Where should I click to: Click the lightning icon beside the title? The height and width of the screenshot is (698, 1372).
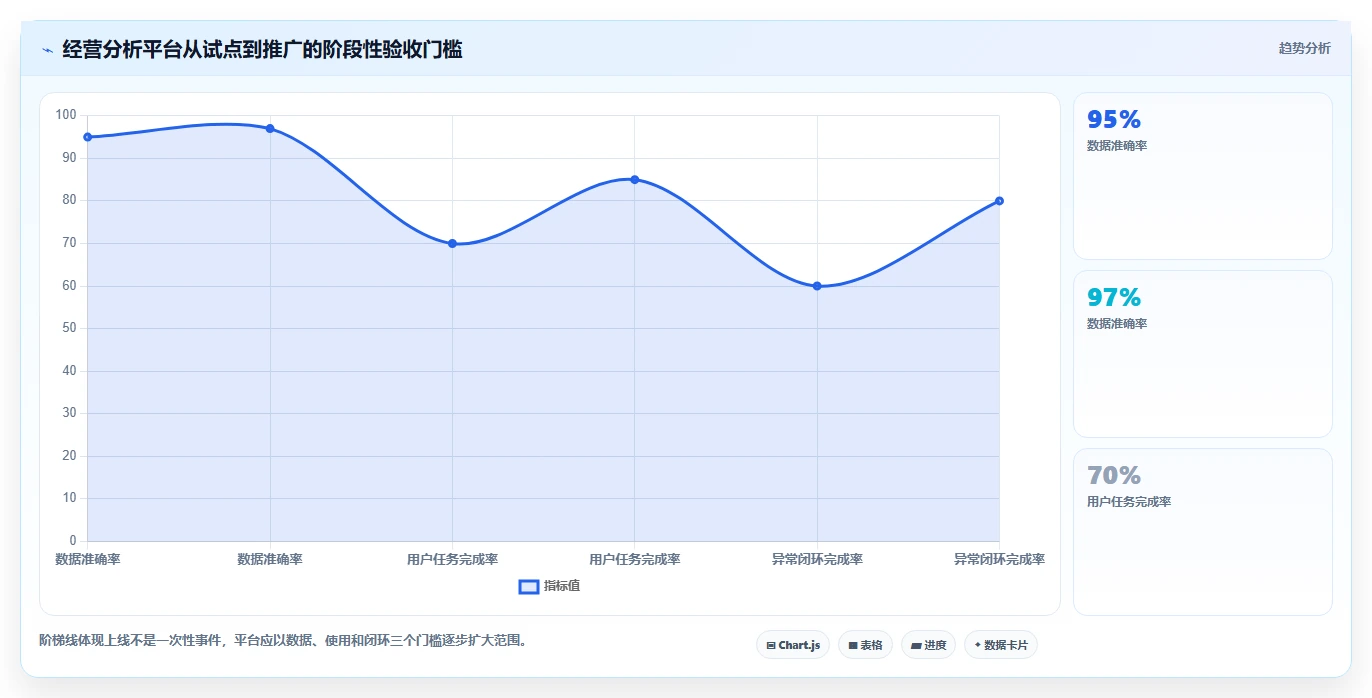(47, 50)
